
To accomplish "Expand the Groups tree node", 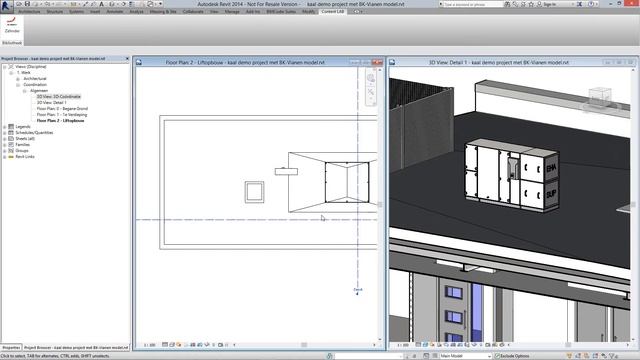I will tap(5, 151).
